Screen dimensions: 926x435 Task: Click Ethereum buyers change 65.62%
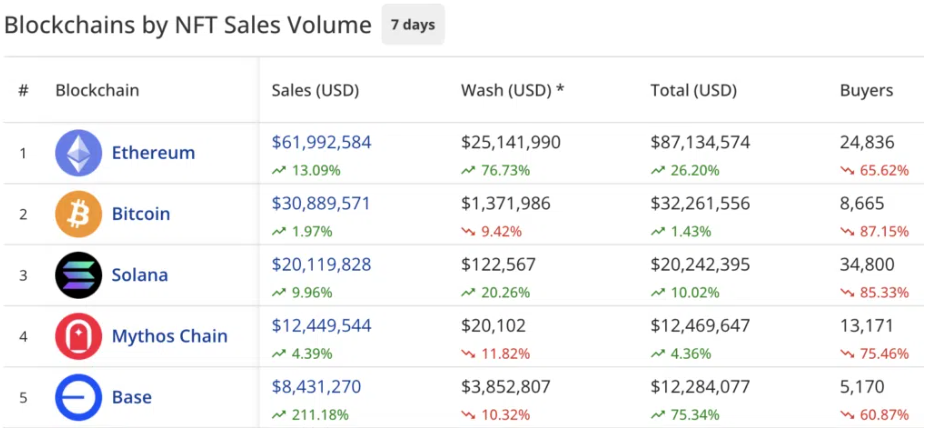875,171
